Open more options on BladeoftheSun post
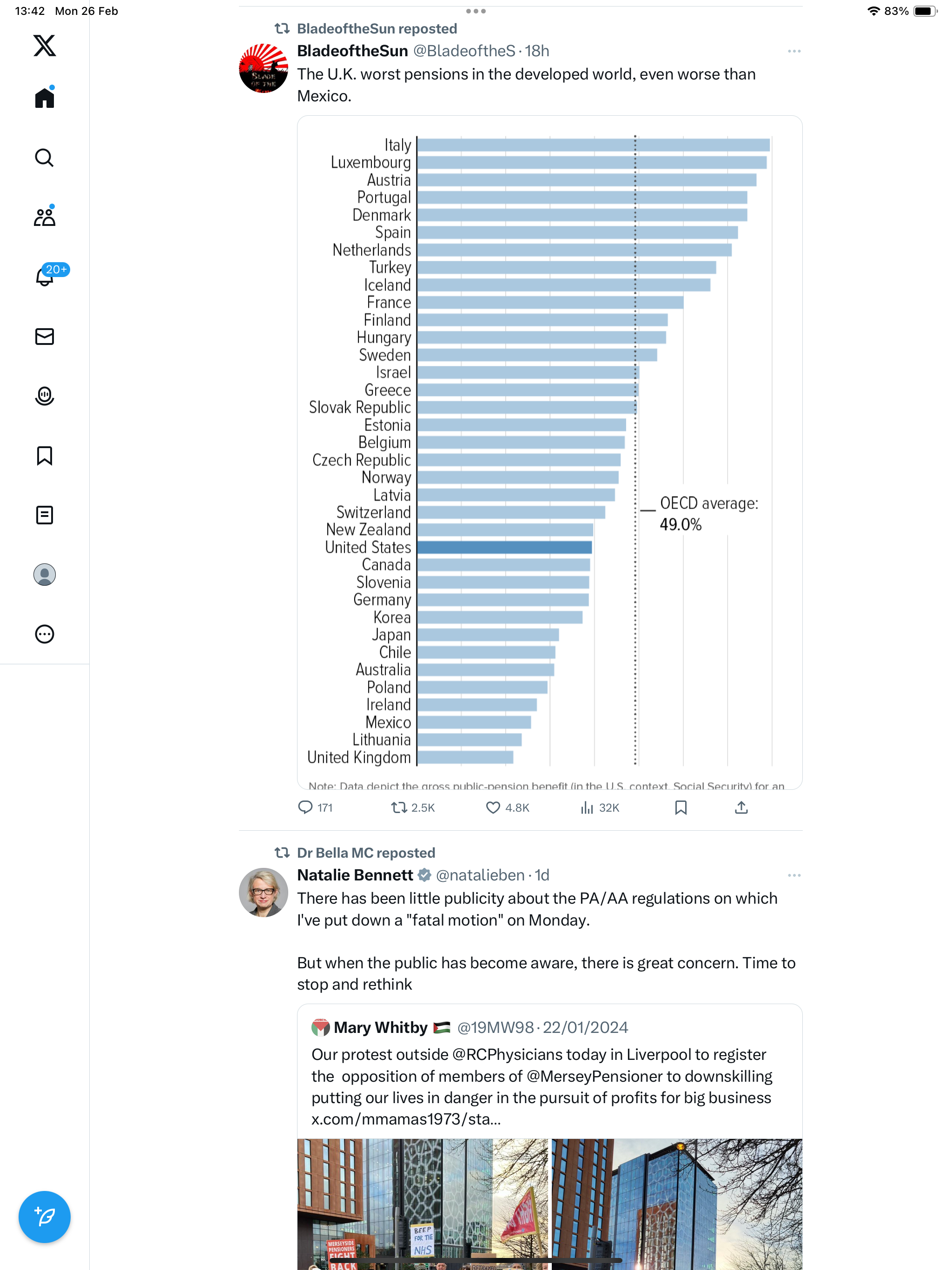The width and height of the screenshot is (952, 1270). (x=794, y=51)
